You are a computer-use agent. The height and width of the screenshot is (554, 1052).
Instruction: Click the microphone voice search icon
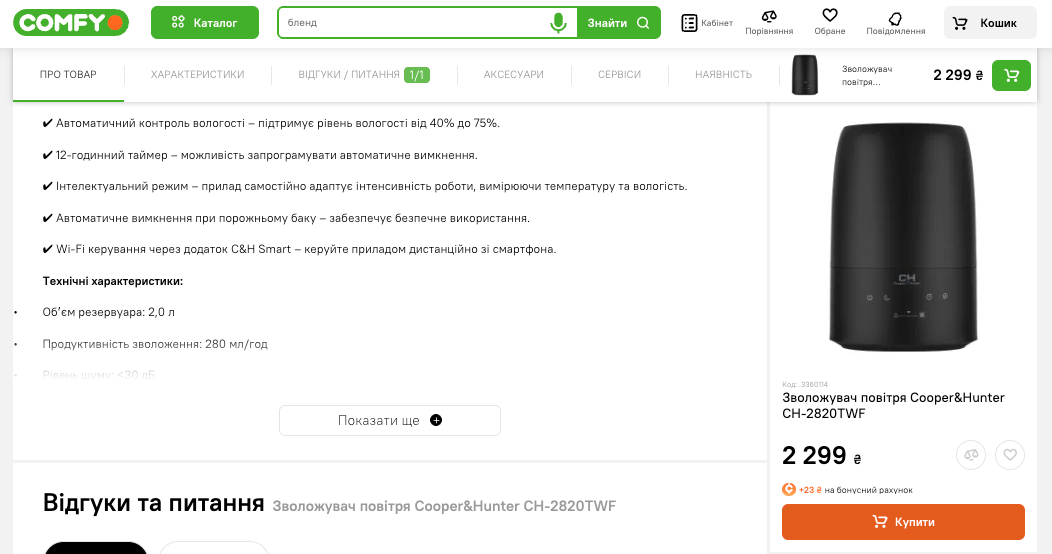(x=558, y=23)
